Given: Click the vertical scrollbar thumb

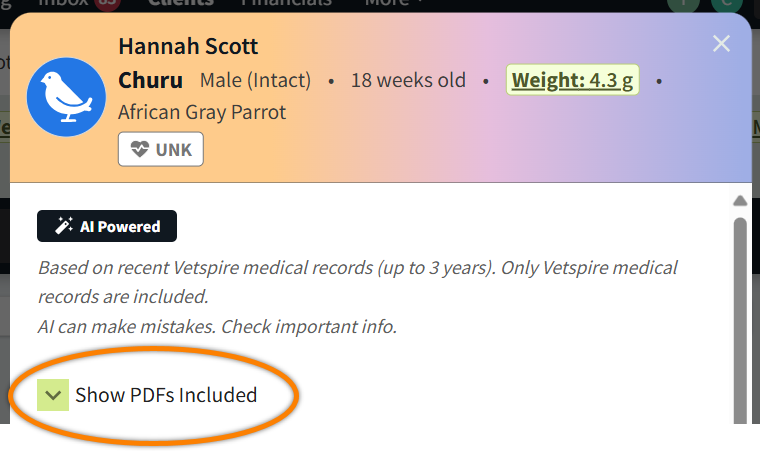Looking at the screenshot, I should point(740,320).
